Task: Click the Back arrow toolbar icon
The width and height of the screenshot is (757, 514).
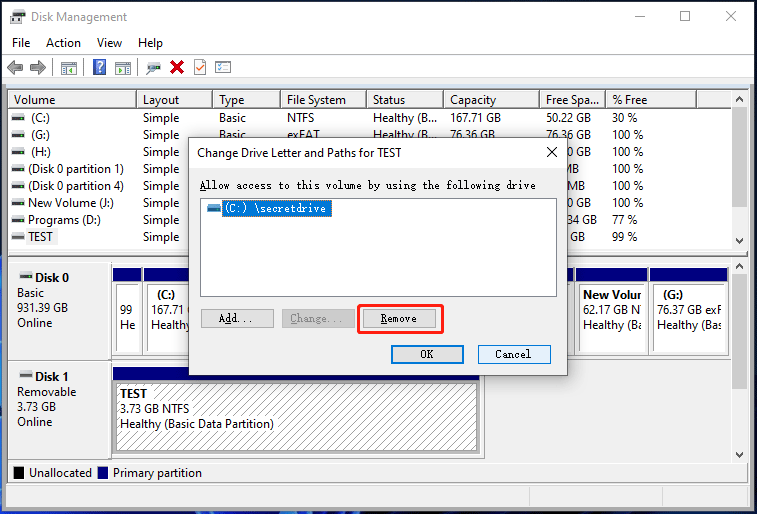Action: tap(15, 68)
